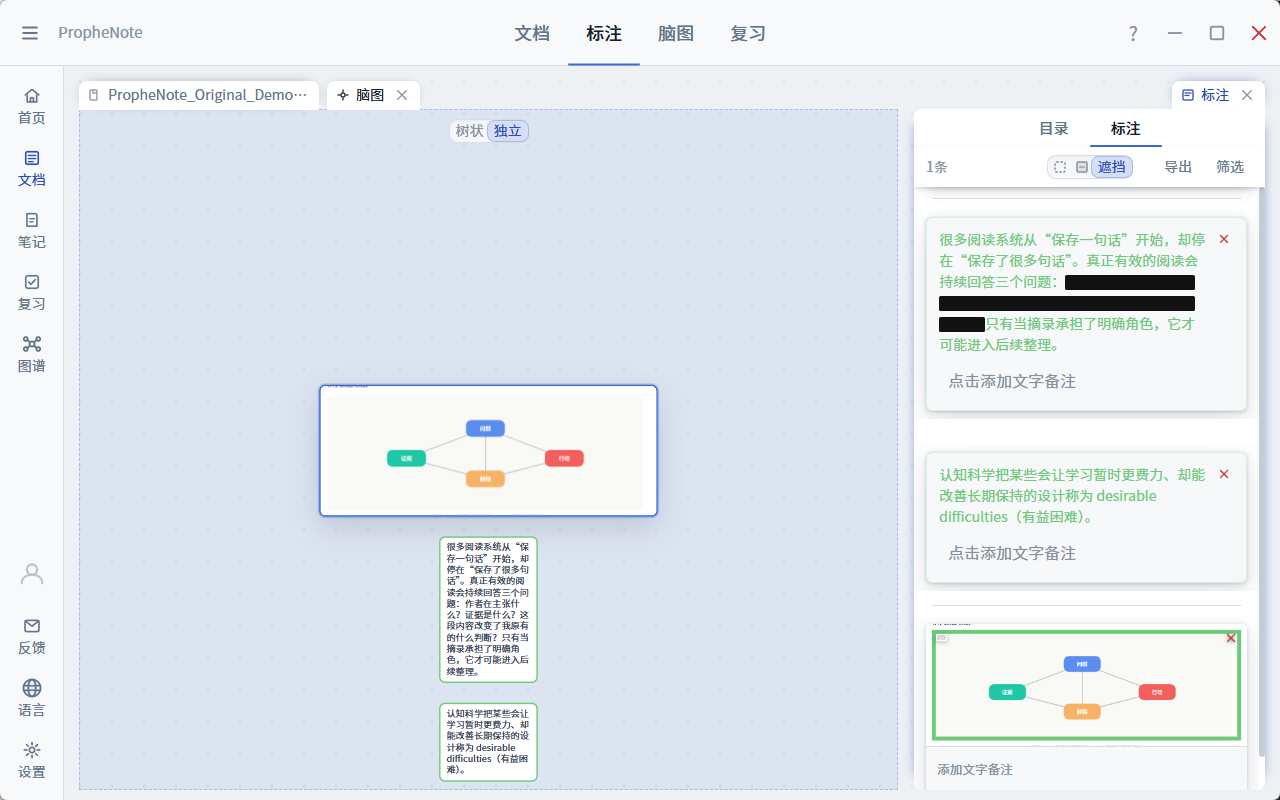The image size is (1280, 800).
Task: Click the annotation panel vertical scrollbar
Action: click(1262, 470)
